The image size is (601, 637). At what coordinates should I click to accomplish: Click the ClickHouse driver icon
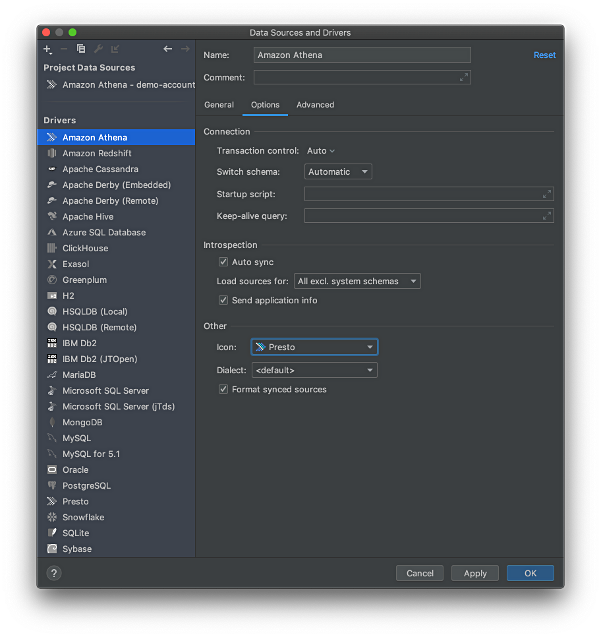(52, 248)
